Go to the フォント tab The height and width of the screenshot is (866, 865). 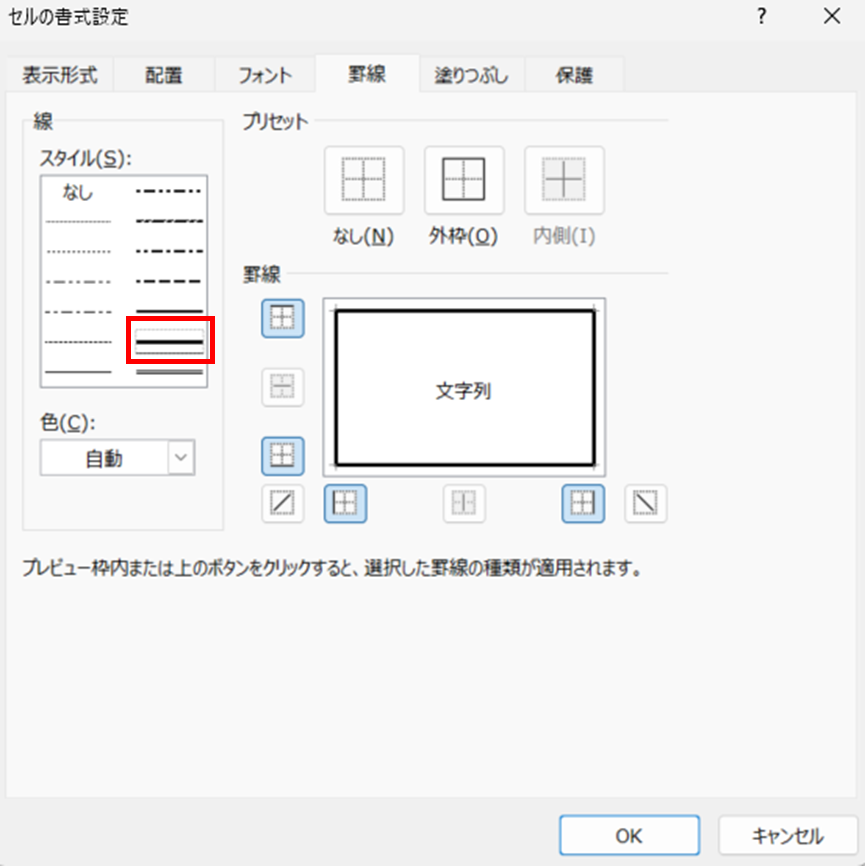pos(265,75)
